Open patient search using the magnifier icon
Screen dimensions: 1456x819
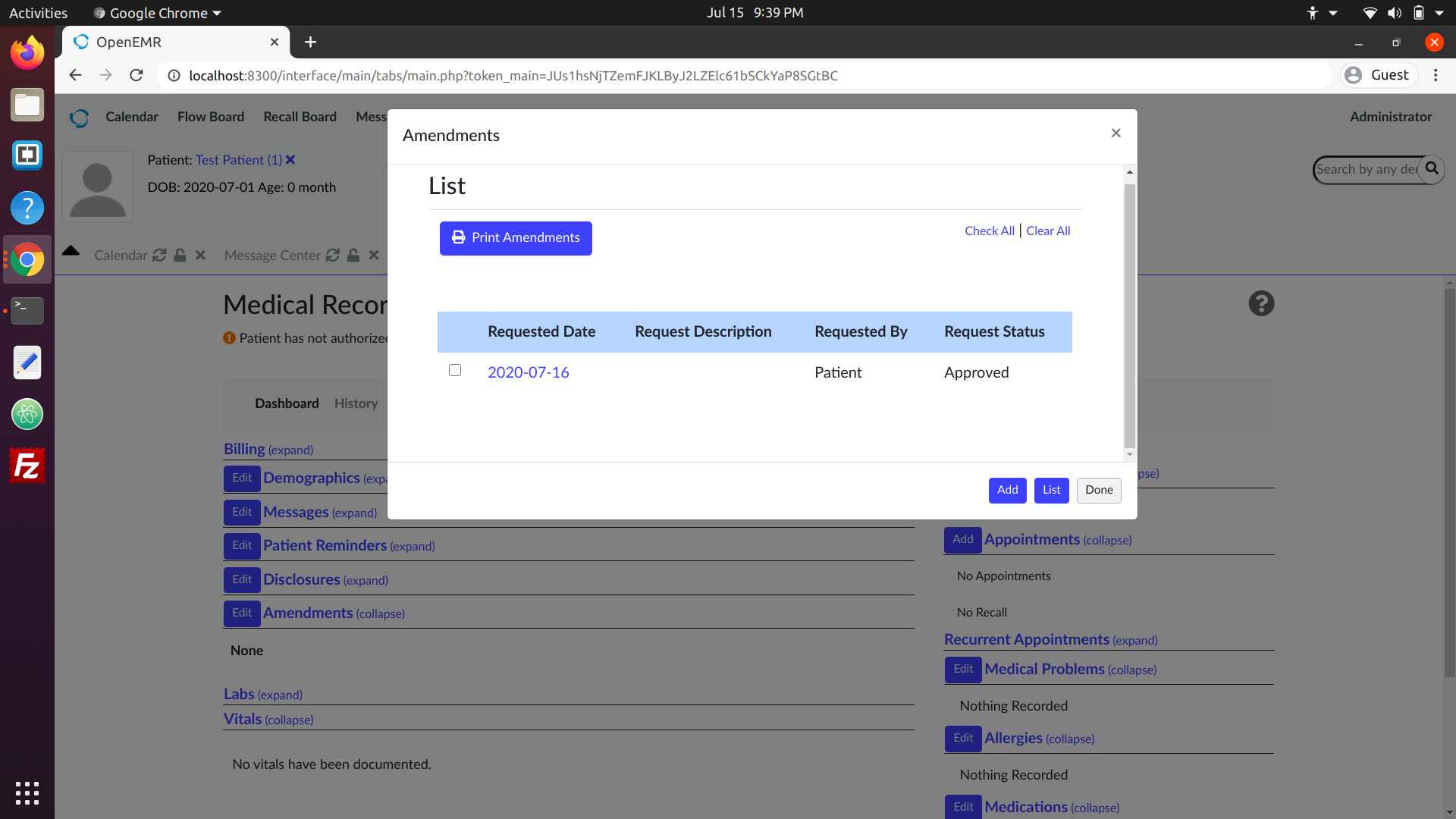[1432, 169]
